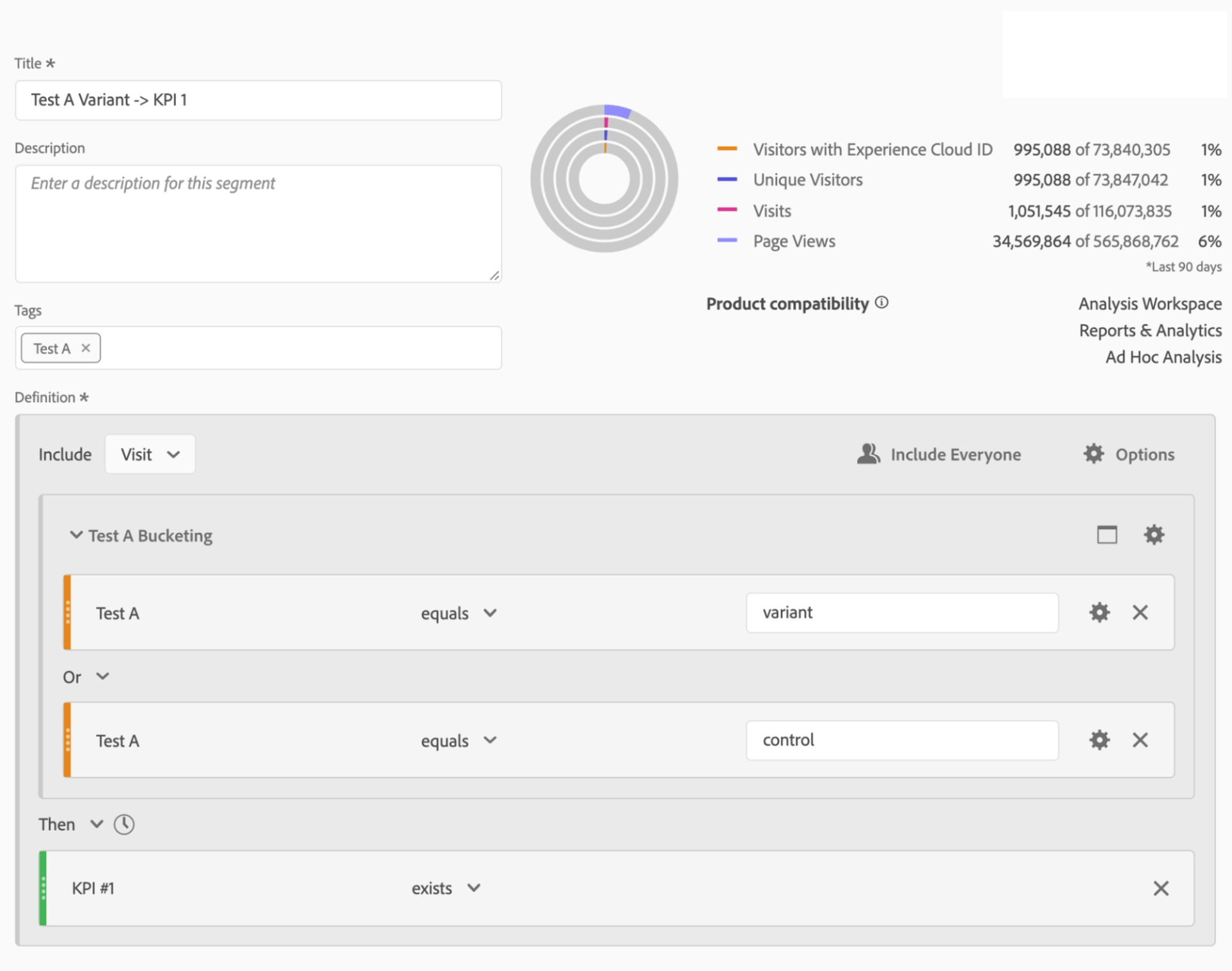The image size is (1232, 971).
Task: Remove the KPI #1 rule
Action: [1161, 888]
